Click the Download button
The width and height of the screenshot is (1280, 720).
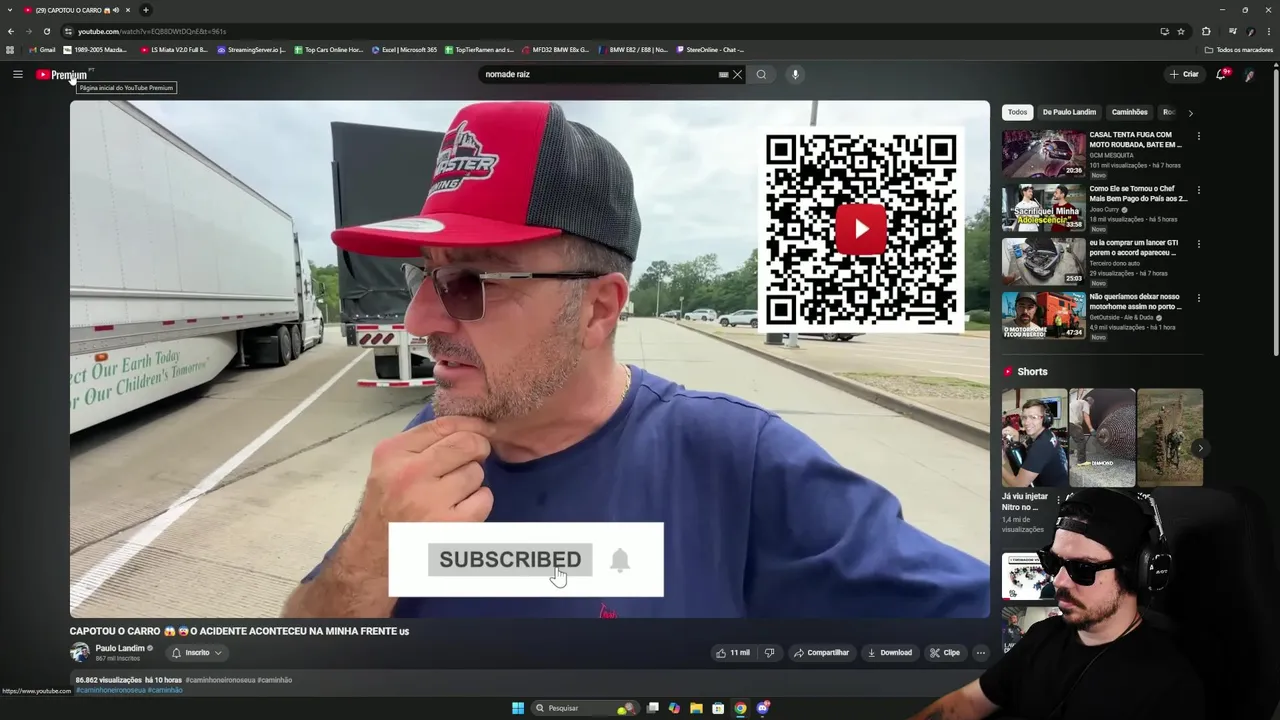[889, 653]
